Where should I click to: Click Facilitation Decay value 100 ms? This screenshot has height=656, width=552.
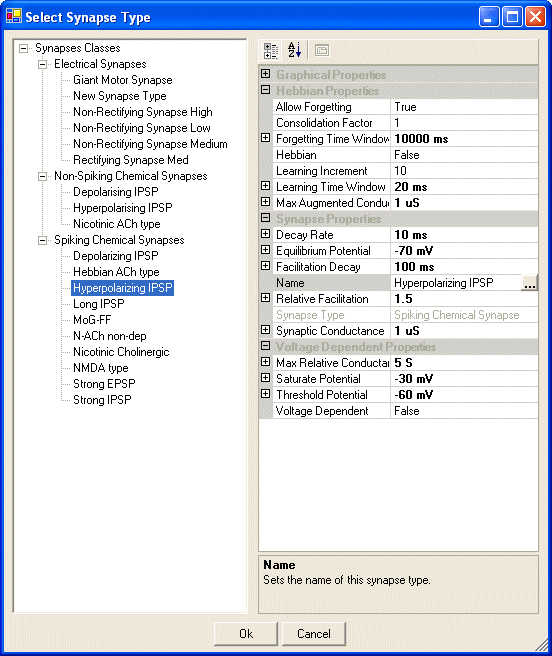click(465, 267)
